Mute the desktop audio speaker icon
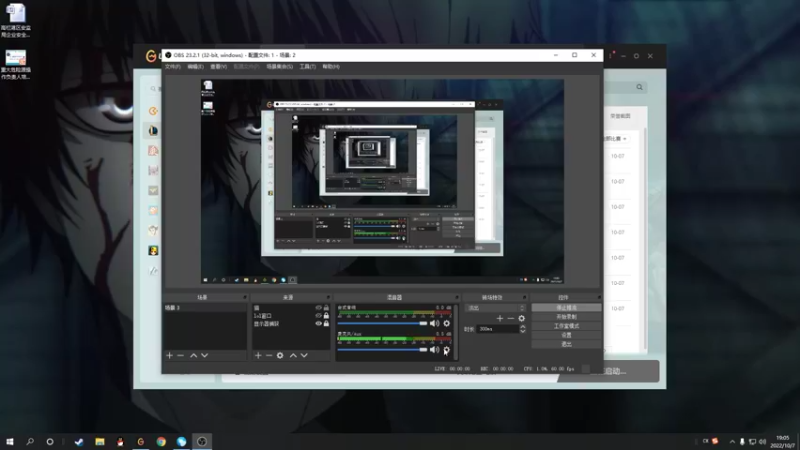This screenshot has height=450, width=800. pos(434,323)
